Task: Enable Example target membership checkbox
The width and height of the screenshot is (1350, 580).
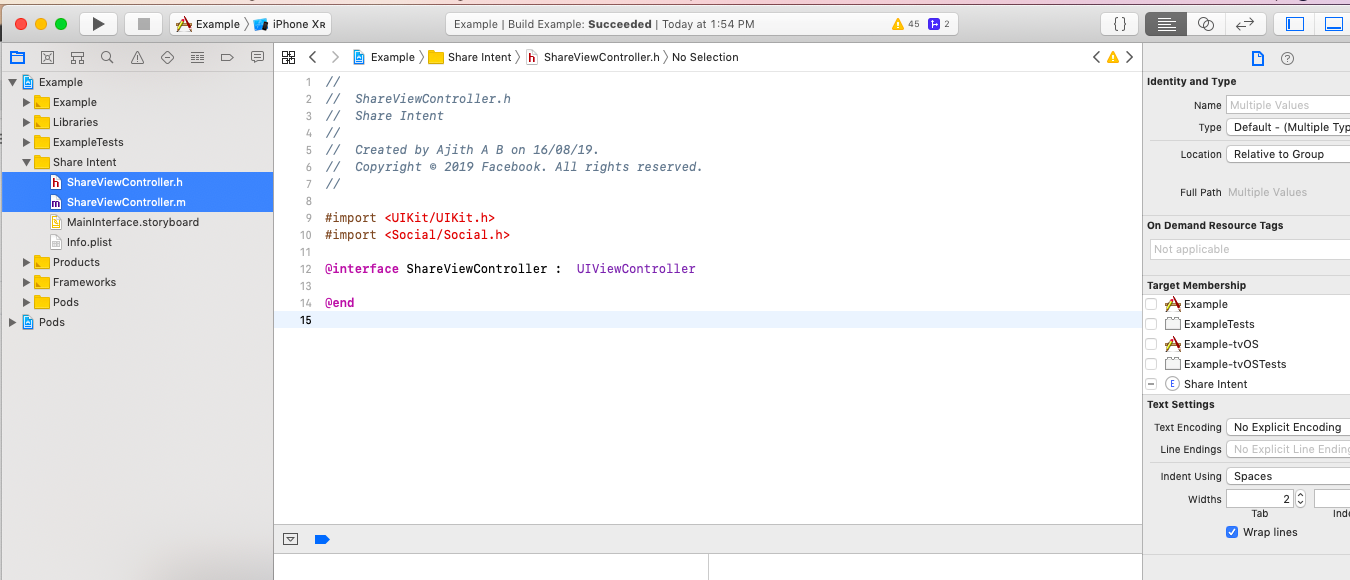Action: point(1152,304)
